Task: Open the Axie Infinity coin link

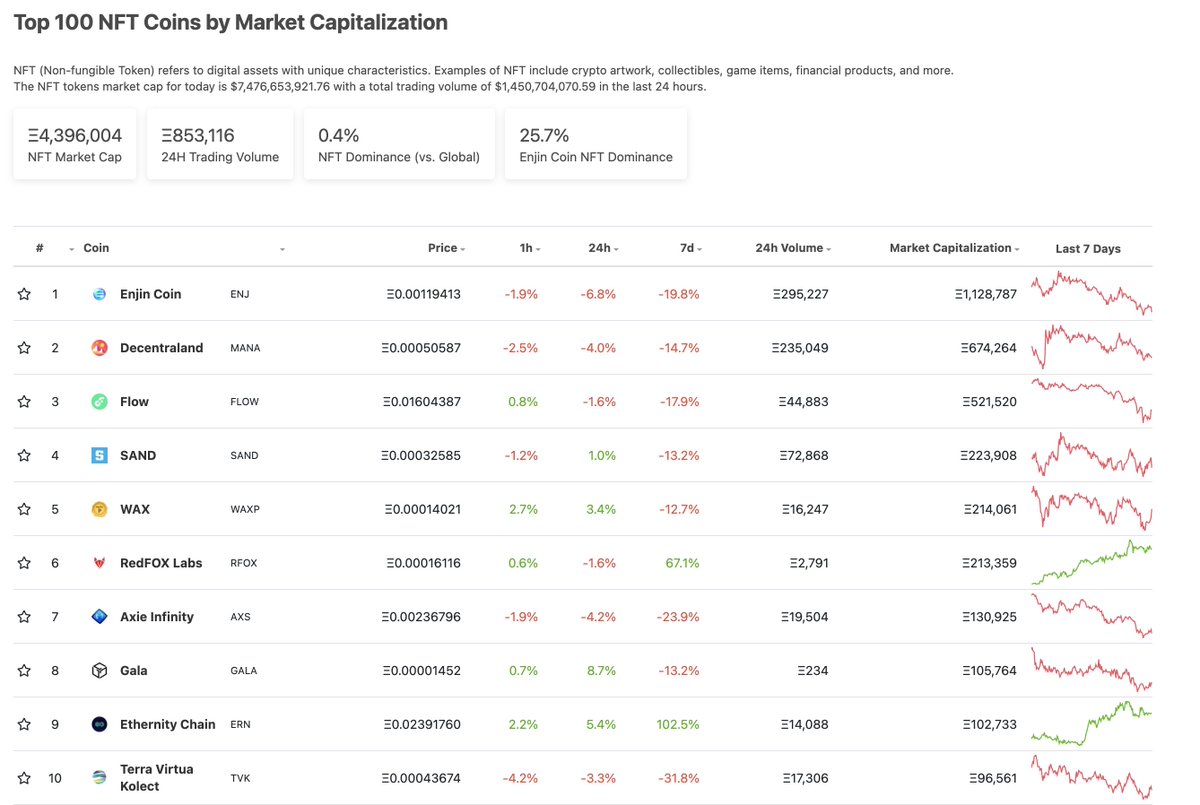Action: point(157,617)
